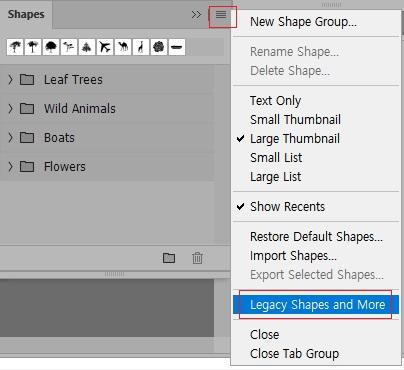
Task: Select the leaning palm tree recent shape
Action: pos(15,47)
